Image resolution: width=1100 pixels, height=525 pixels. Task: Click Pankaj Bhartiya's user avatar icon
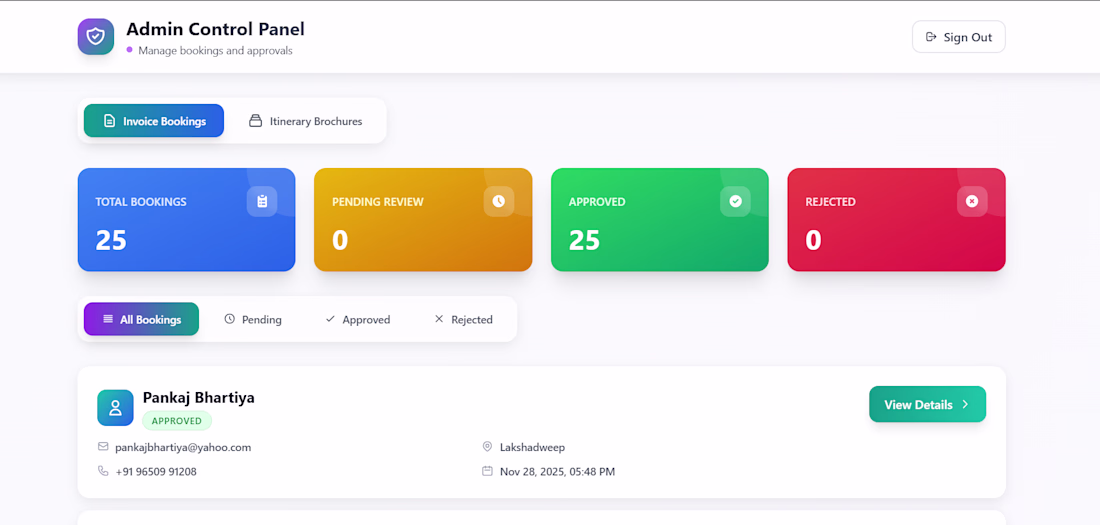(x=115, y=408)
